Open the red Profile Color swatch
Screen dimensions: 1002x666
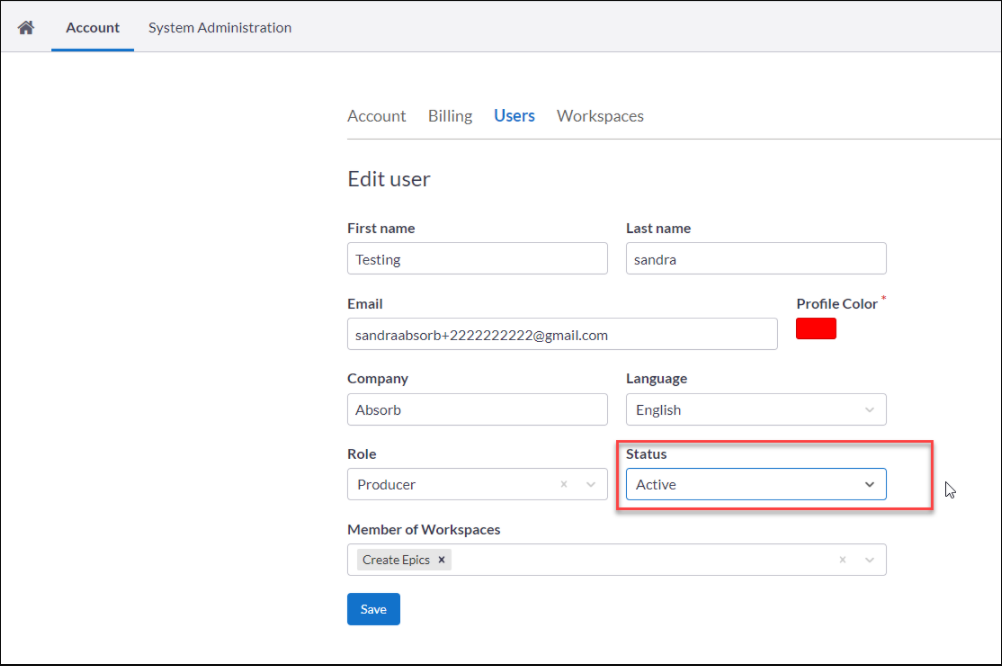[816, 329]
